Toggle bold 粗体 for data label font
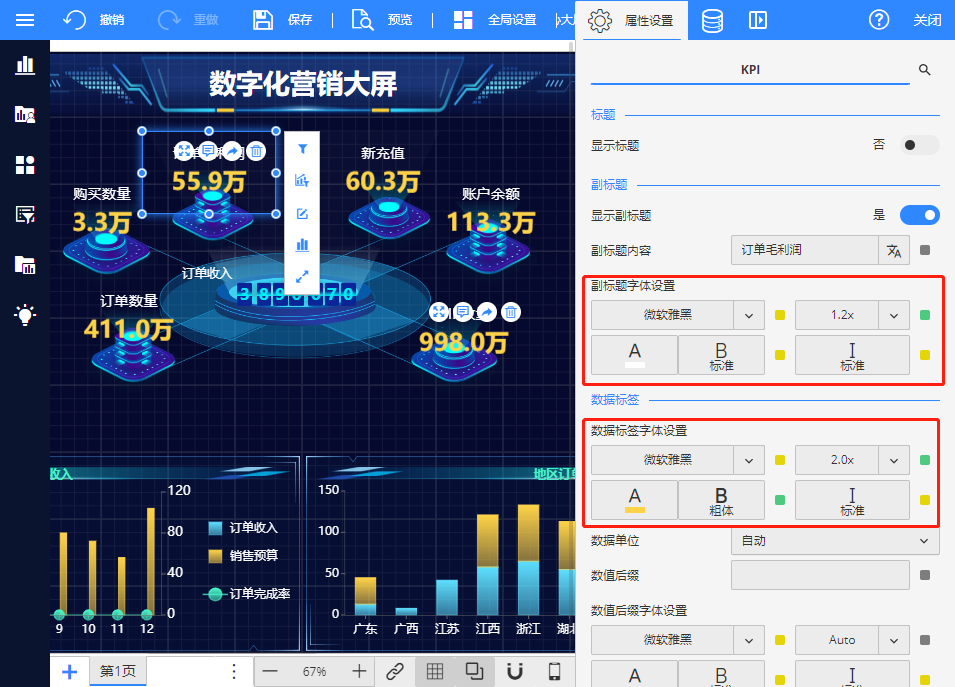Viewport: 955px width, 687px height. [x=721, y=500]
